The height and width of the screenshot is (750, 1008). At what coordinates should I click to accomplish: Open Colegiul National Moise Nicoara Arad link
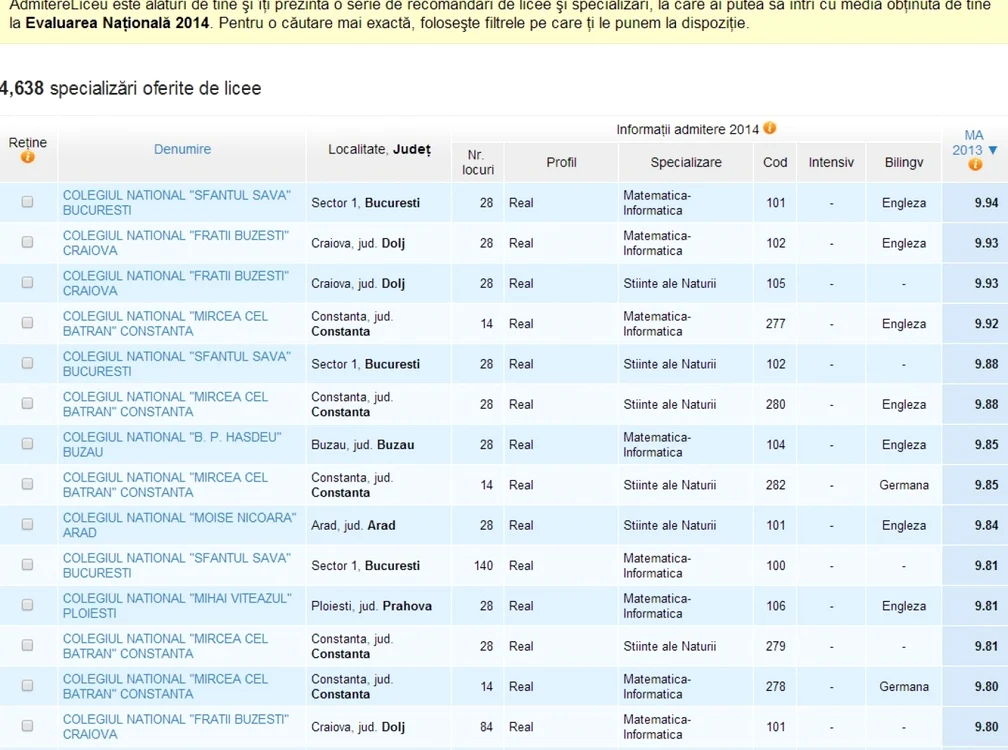(179, 525)
